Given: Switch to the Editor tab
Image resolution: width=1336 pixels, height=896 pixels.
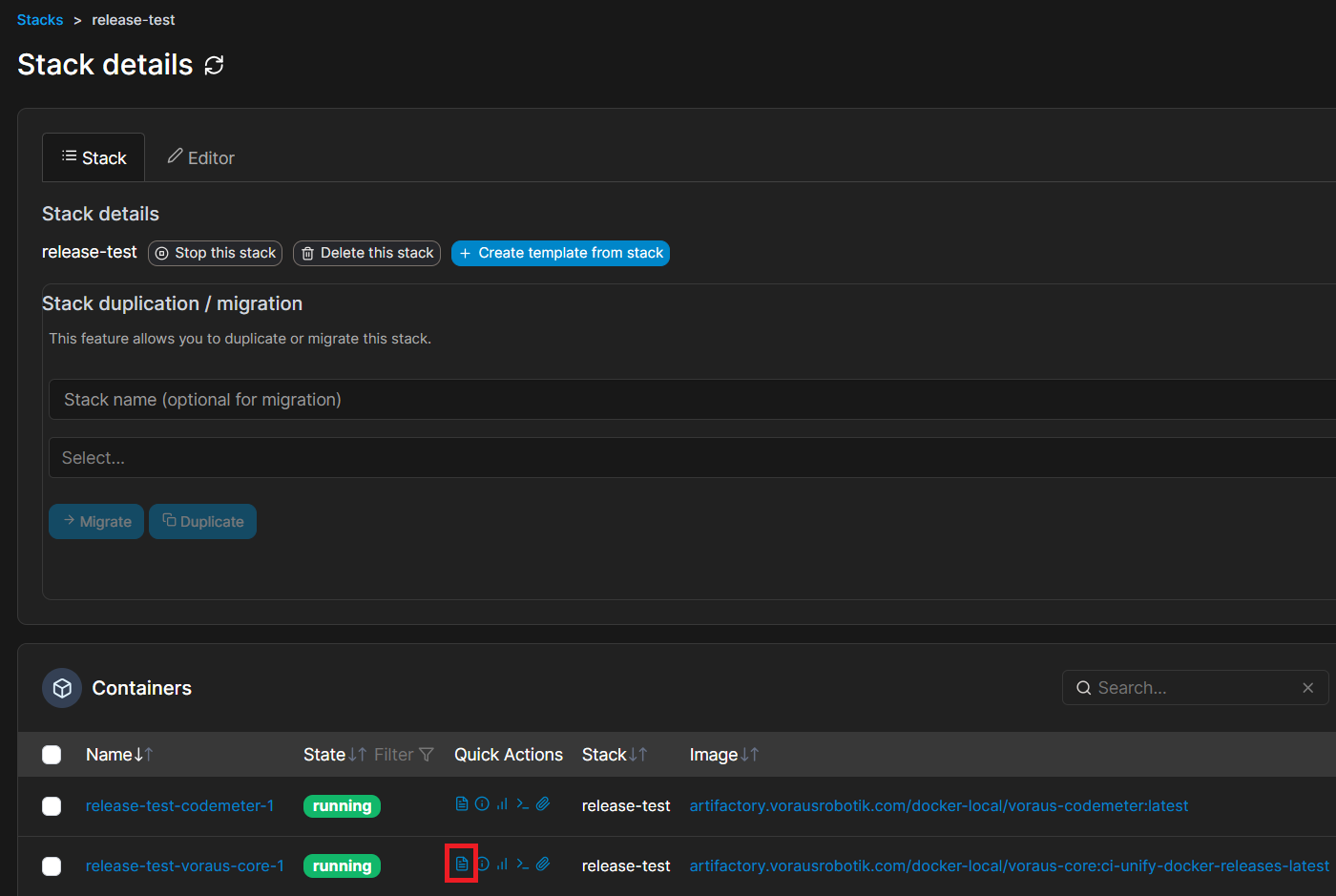Looking at the screenshot, I should click(201, 158).
